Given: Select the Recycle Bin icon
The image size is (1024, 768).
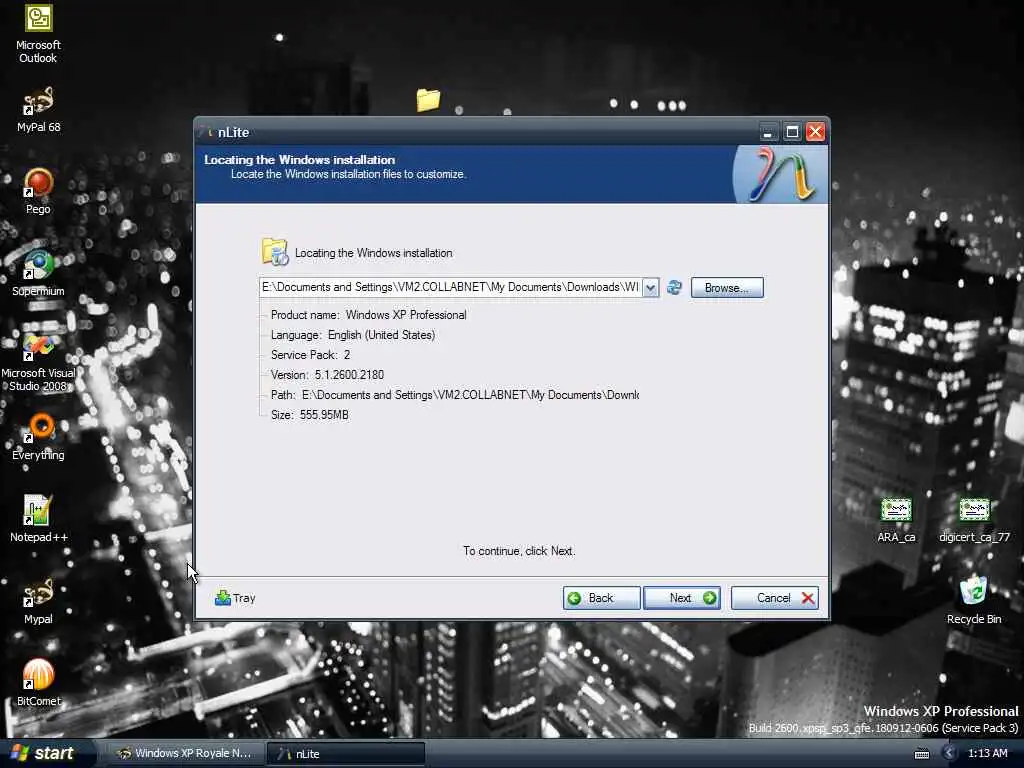Looking at the screenshot, I should (974, 601).
